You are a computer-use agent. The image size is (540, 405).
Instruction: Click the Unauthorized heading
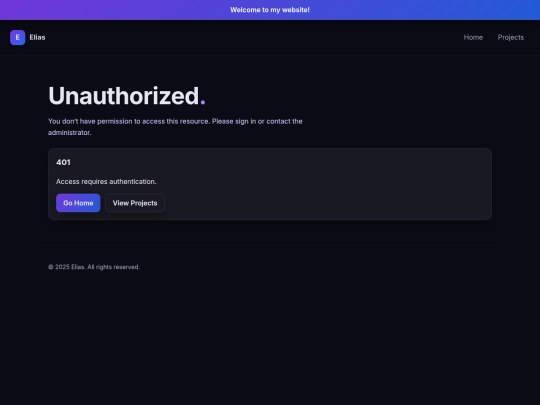click(127, 96)
